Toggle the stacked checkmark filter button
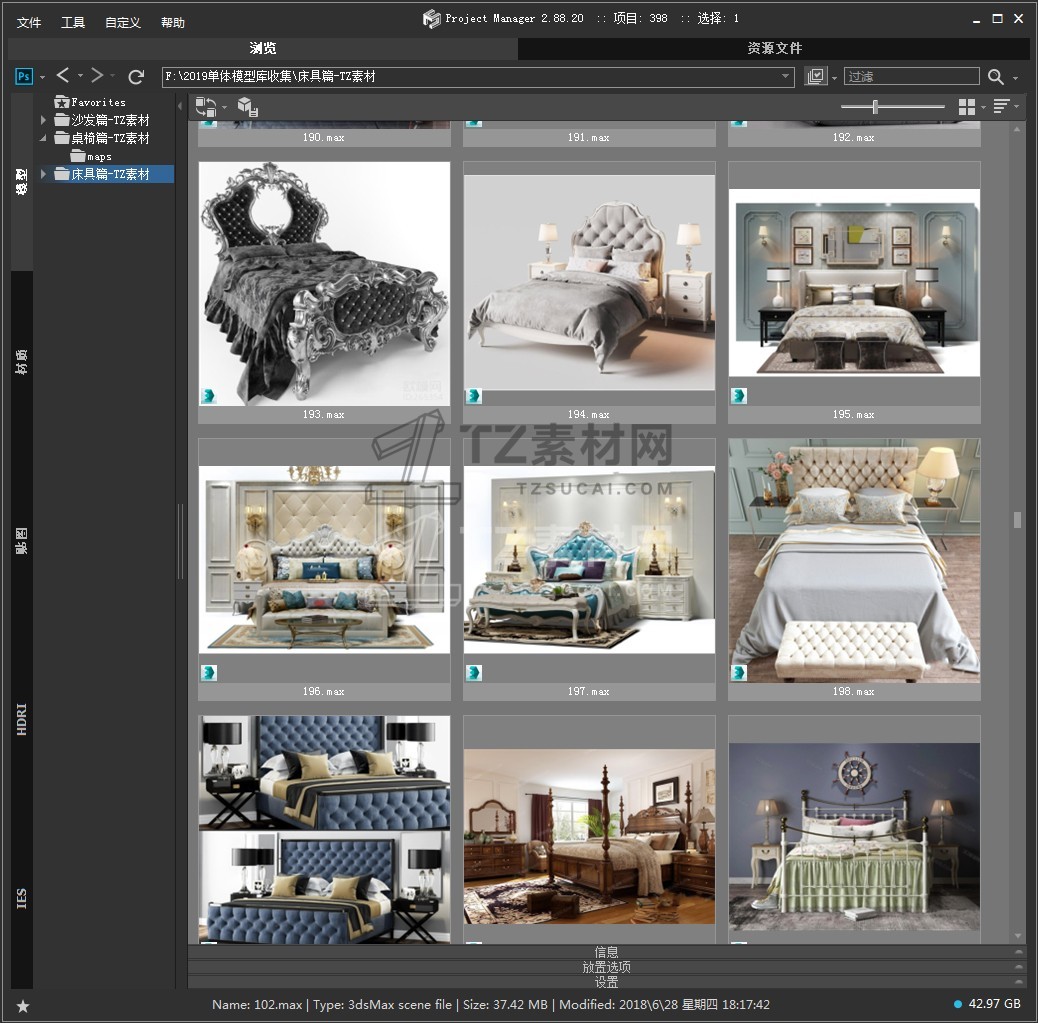This screenshot has width=1038, height=1023. [x=816, y=76]
